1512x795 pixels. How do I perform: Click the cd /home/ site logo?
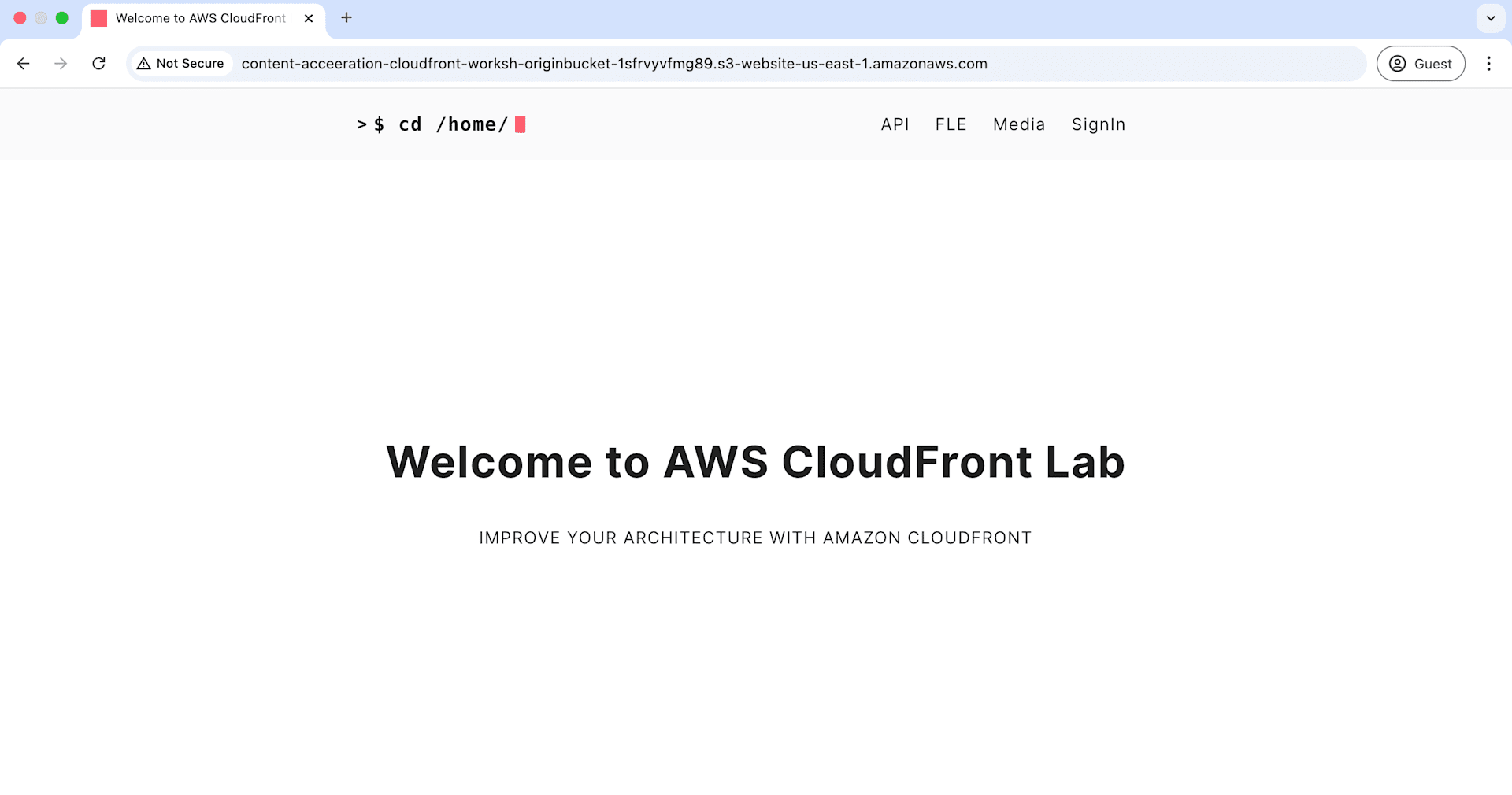441,124
